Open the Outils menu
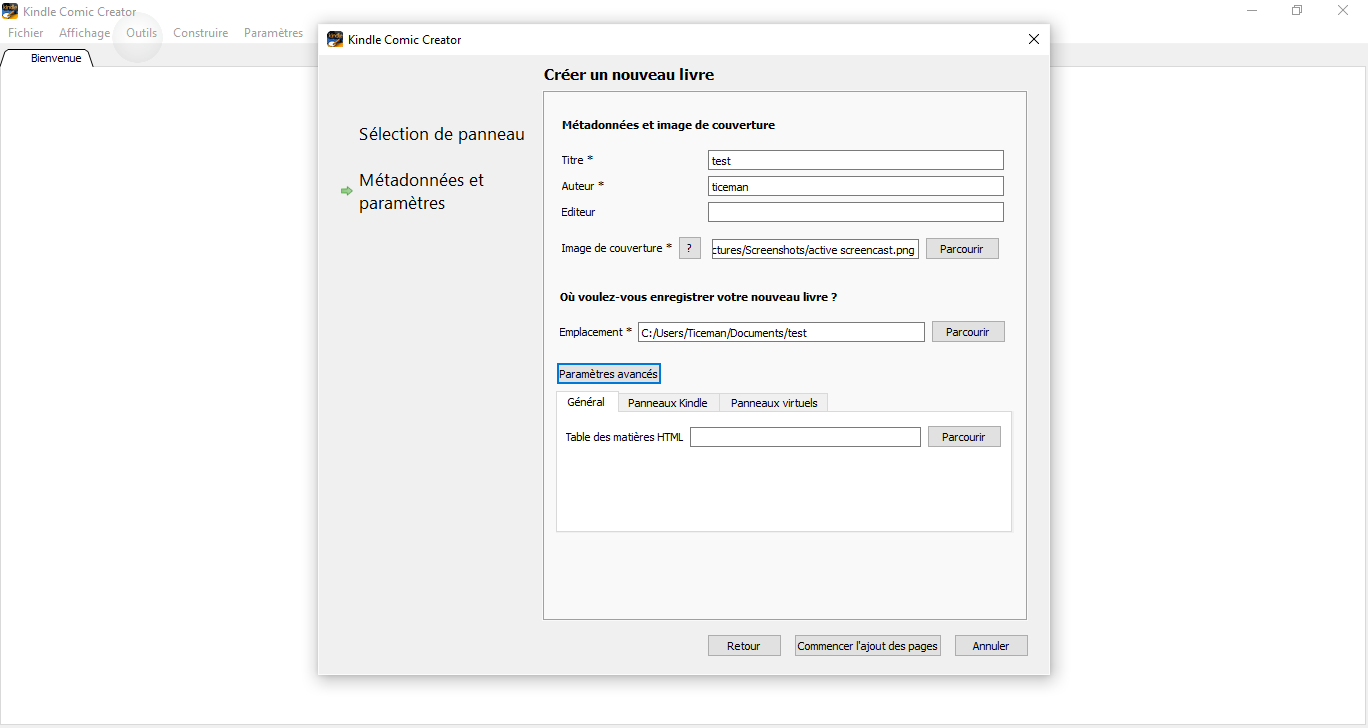Image resolution: width=1368 pixels, height=728 pixels. (x=142, y=33)
